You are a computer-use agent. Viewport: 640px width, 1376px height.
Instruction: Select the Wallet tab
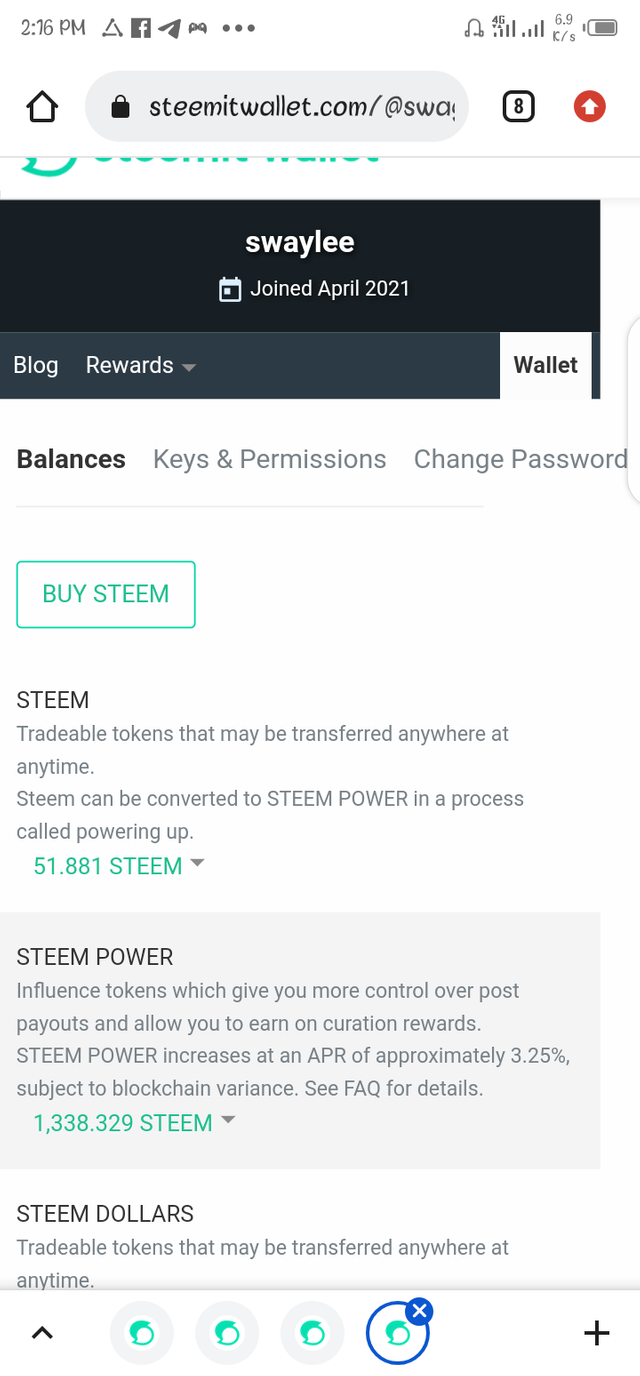545,365
